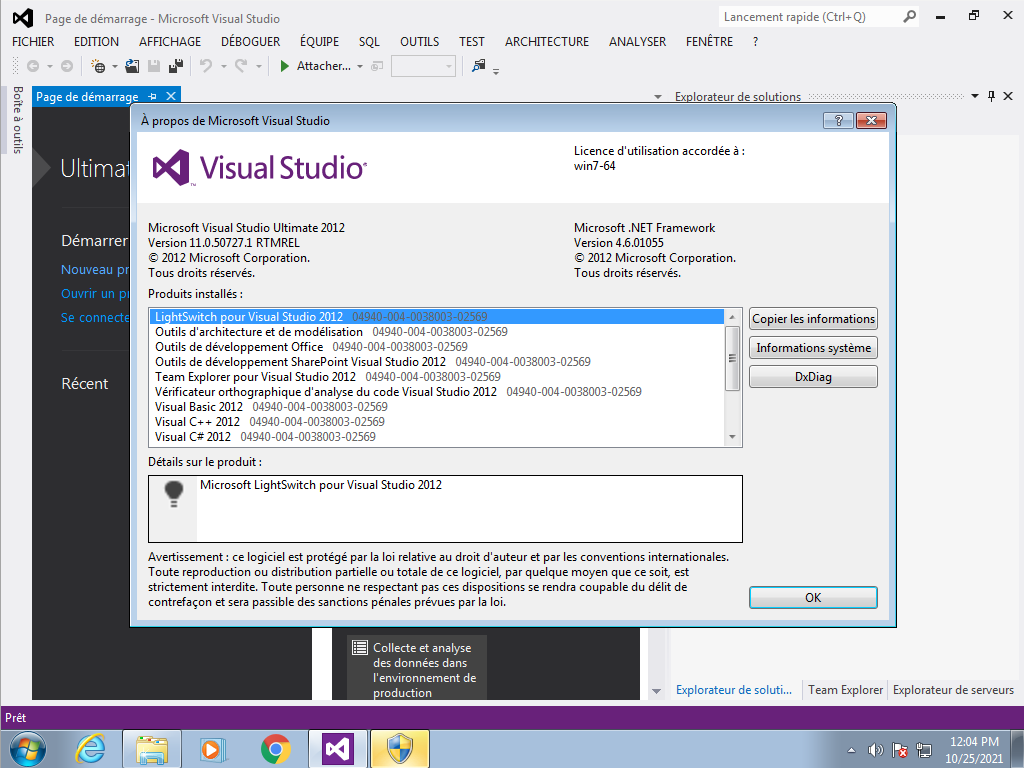This screenshot has height=768, width=1024.
Task: Switch to the Team Explorer tab
Action: click(x=845, y=690)
